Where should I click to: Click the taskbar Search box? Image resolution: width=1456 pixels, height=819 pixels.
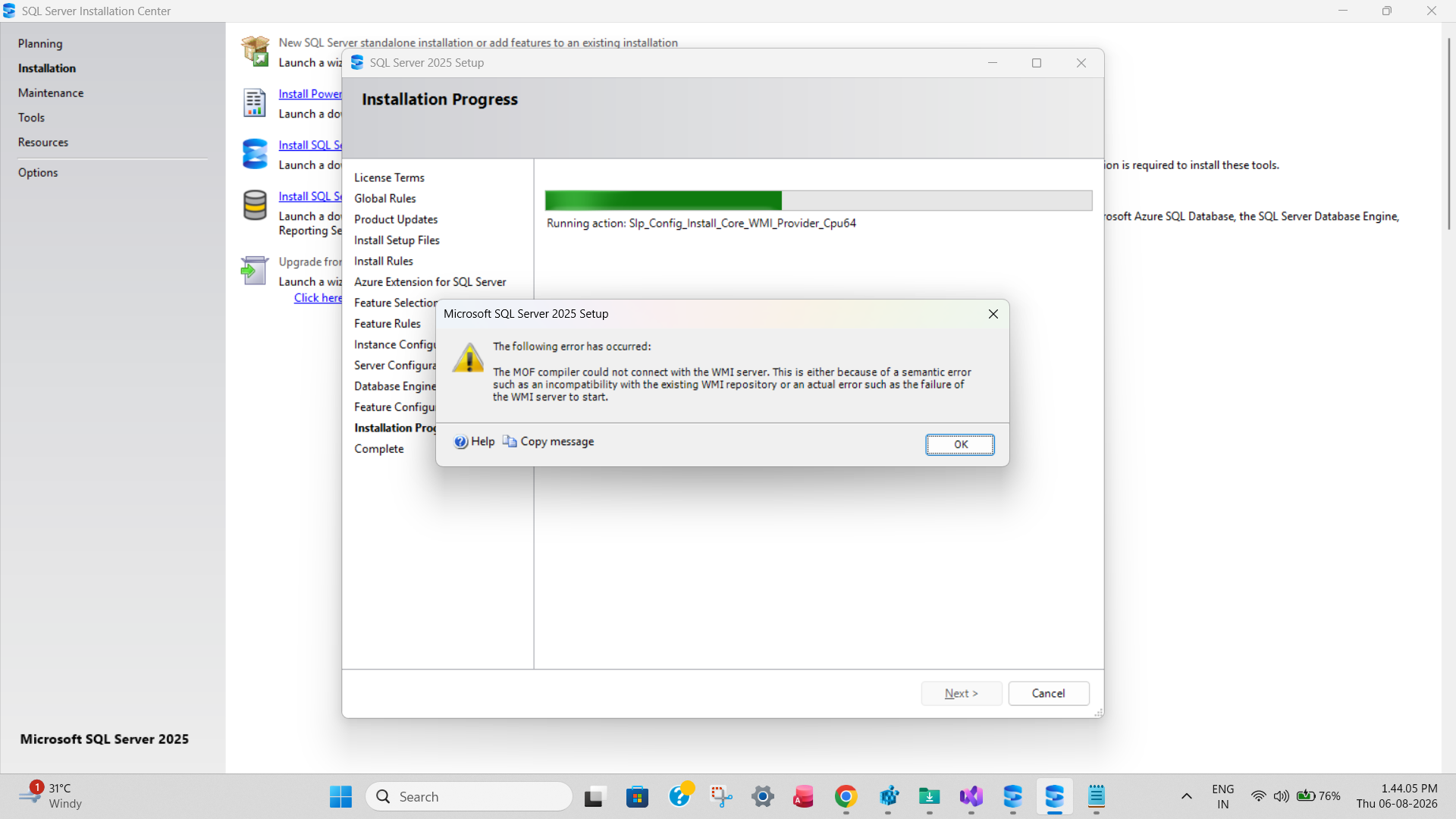tap(469, 796)
